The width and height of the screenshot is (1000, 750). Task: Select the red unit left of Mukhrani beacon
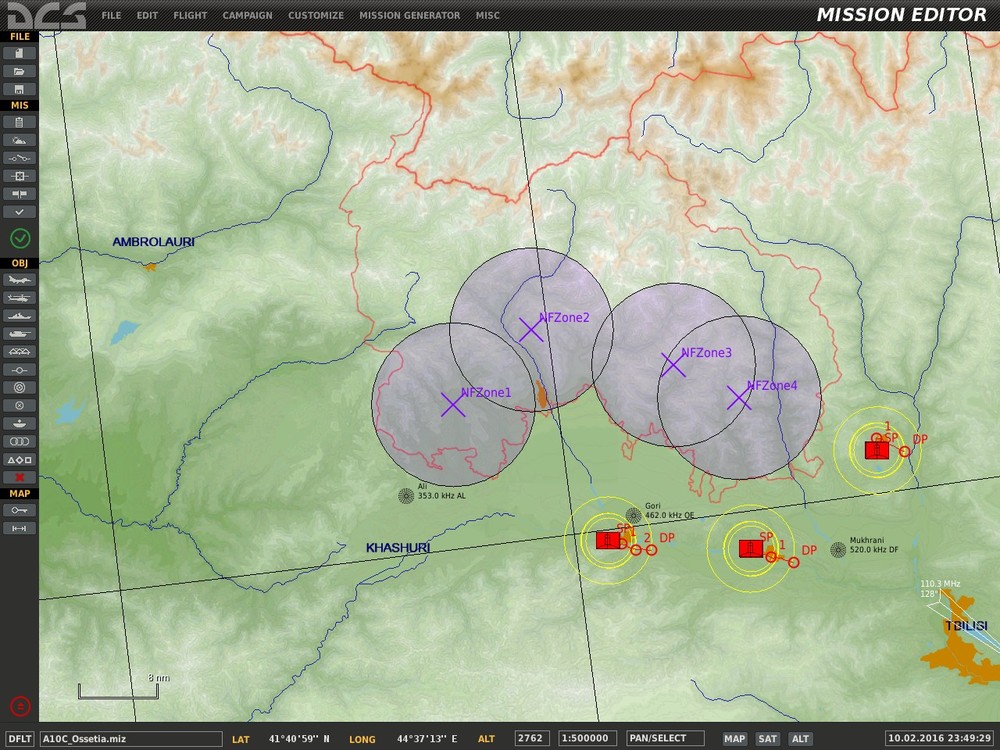(751, 548)
